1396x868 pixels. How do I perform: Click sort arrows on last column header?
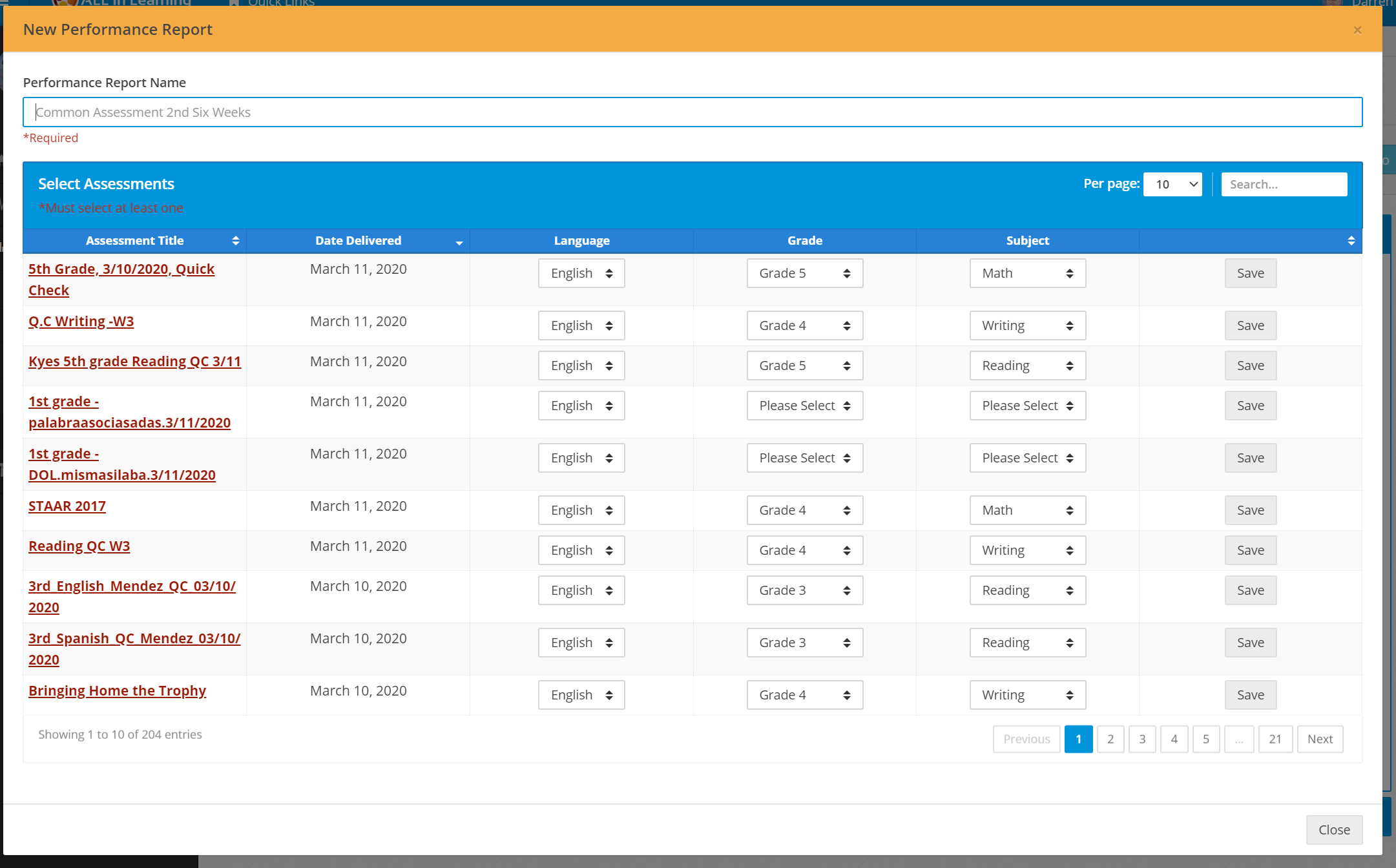(x=1351, y=241)
